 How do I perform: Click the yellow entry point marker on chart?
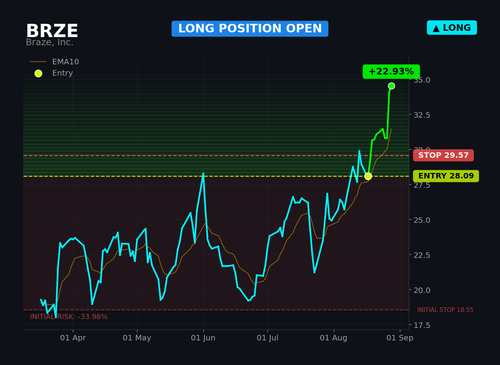[x=368, y=176]
